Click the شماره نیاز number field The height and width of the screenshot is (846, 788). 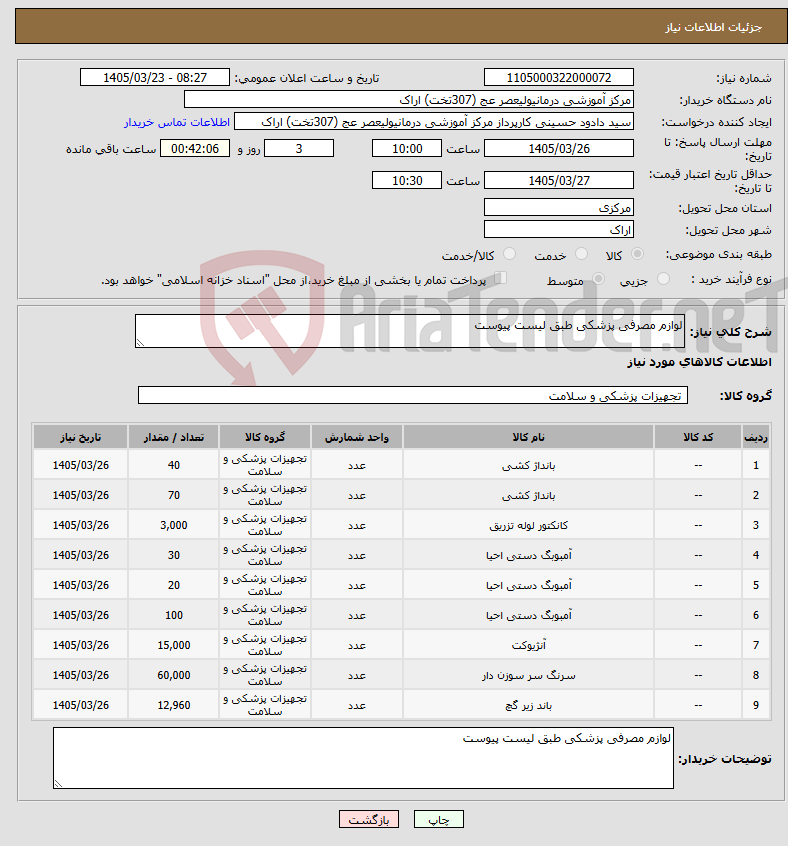(x=559, y=78)
